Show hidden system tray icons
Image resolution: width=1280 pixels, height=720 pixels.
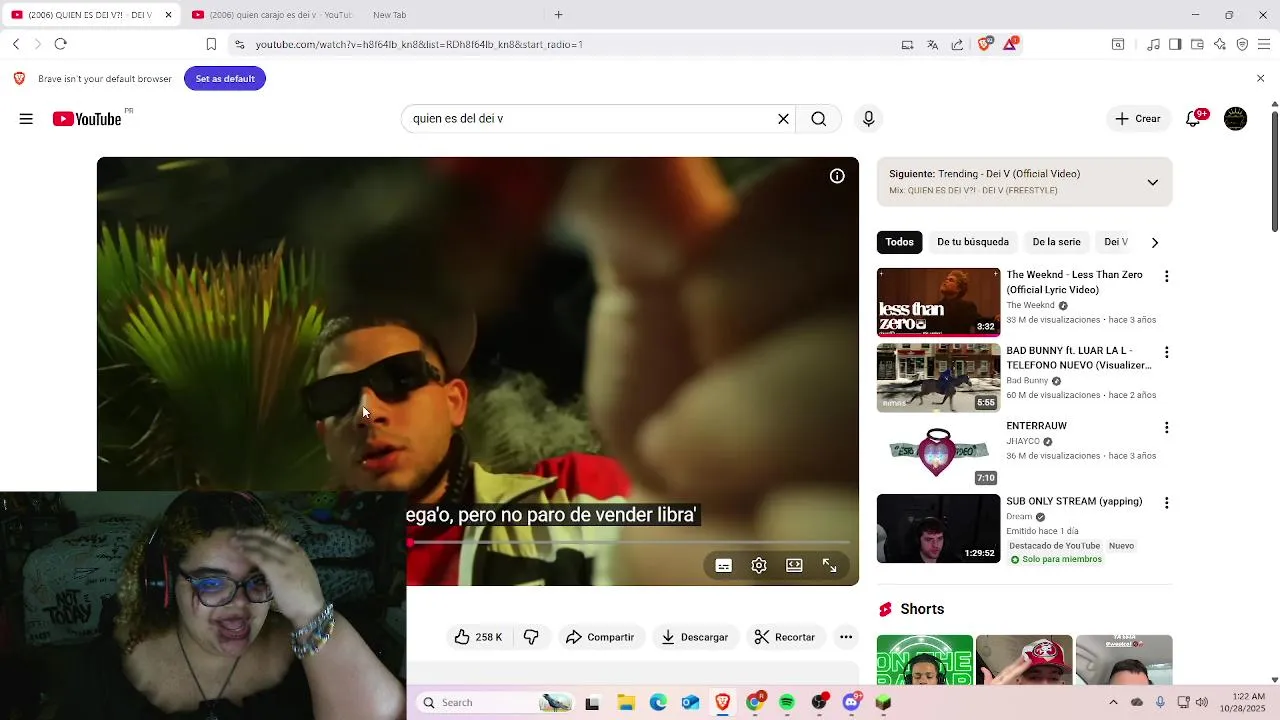[1114, 702]
